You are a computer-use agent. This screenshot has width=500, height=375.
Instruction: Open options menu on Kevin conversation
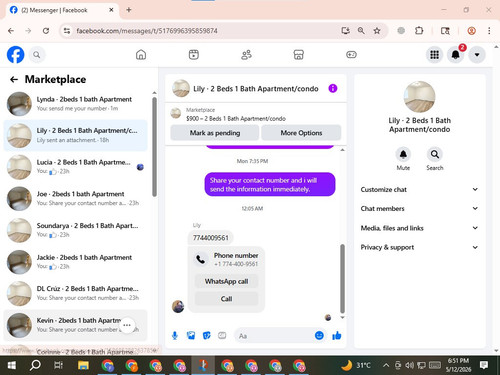pos(127,325)
